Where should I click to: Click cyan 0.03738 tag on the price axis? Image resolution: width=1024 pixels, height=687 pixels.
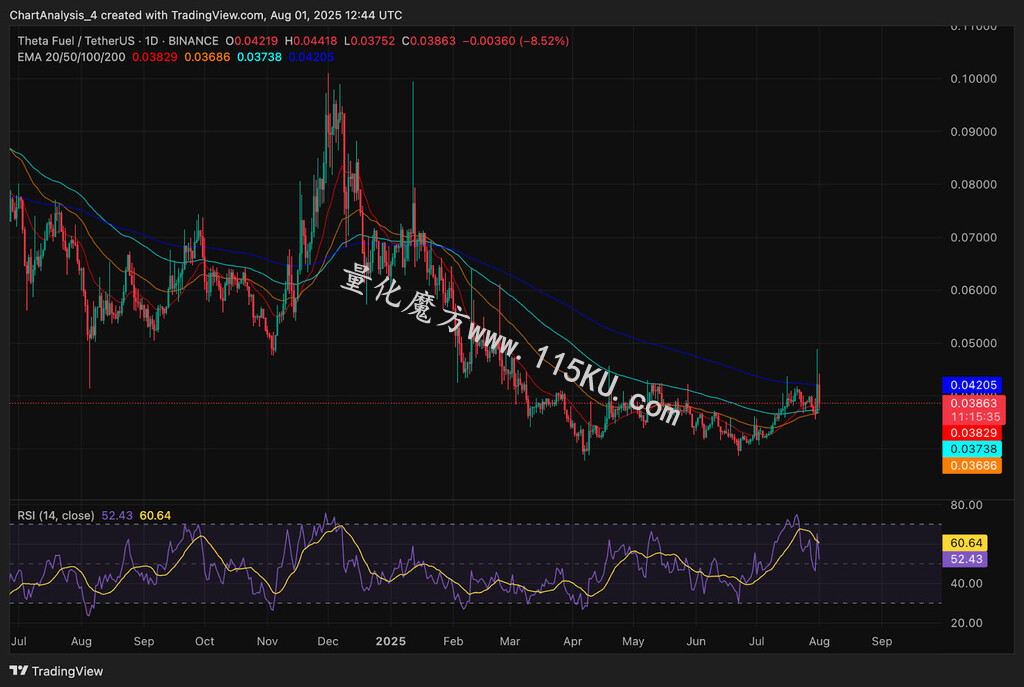click(x=972, y=449)
